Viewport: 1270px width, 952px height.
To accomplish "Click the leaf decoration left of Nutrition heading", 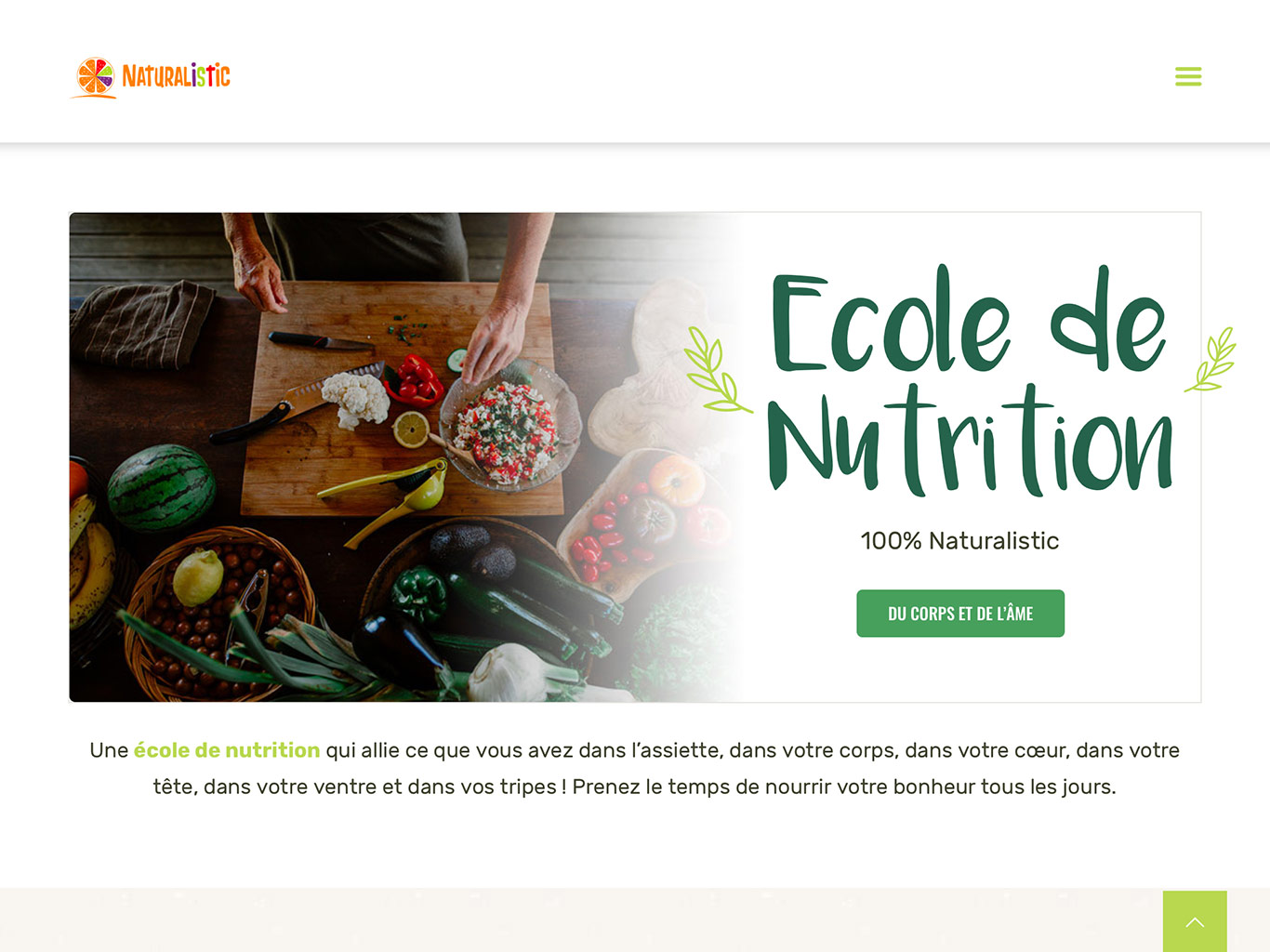I will point(716,369).
